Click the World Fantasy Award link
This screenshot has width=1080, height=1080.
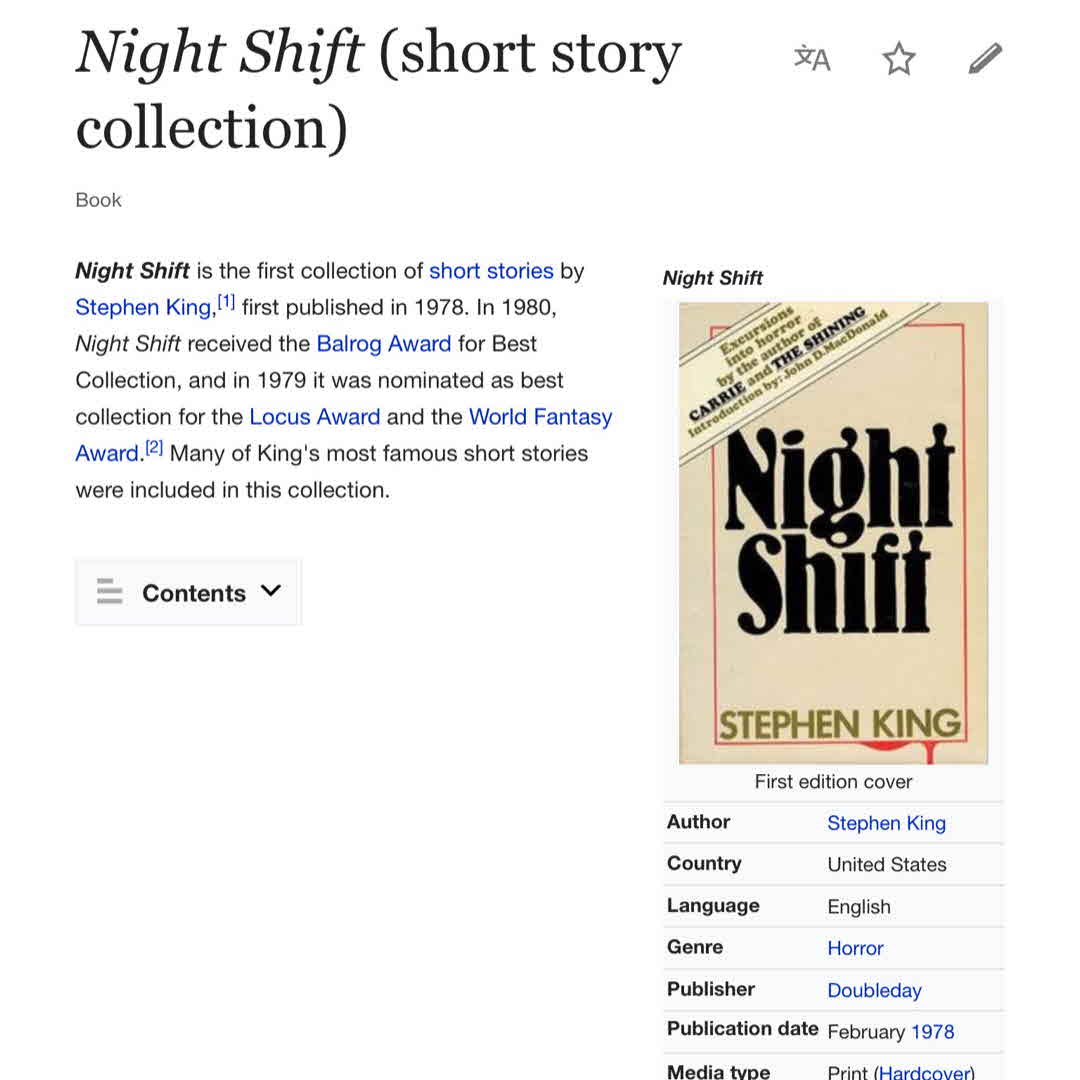point(540,417)
